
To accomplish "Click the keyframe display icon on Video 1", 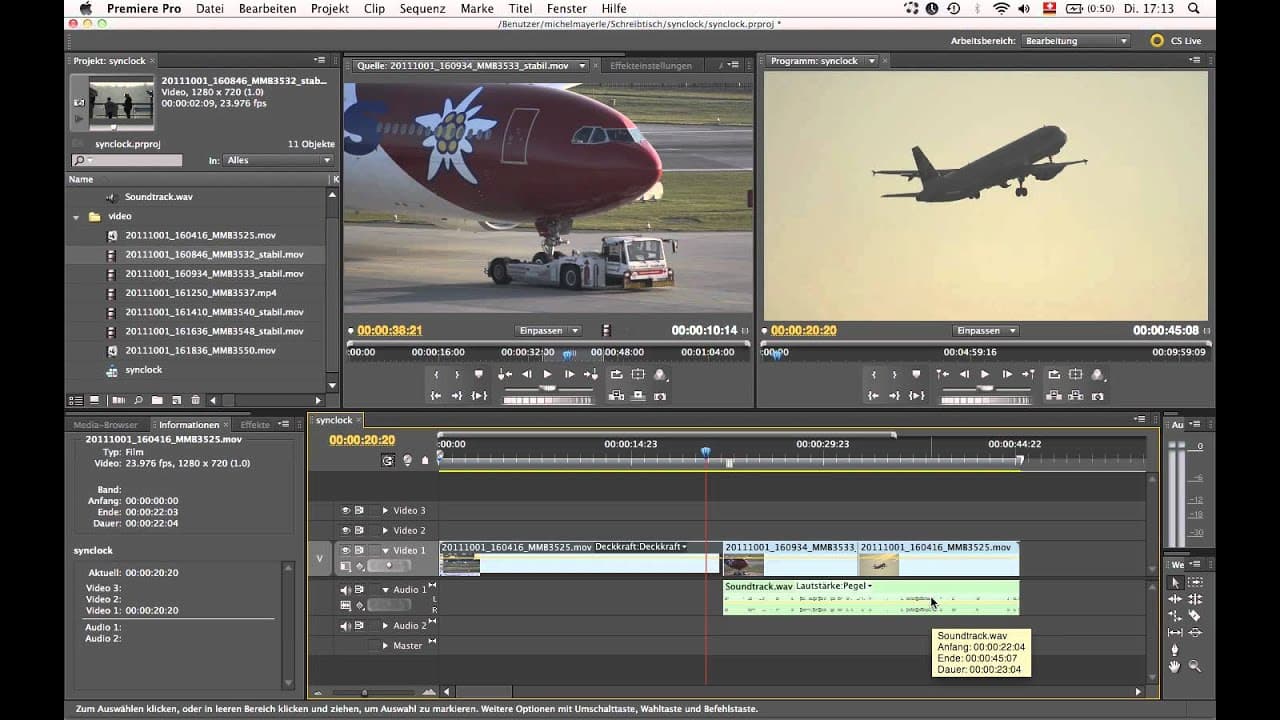I will pos(359,566).
